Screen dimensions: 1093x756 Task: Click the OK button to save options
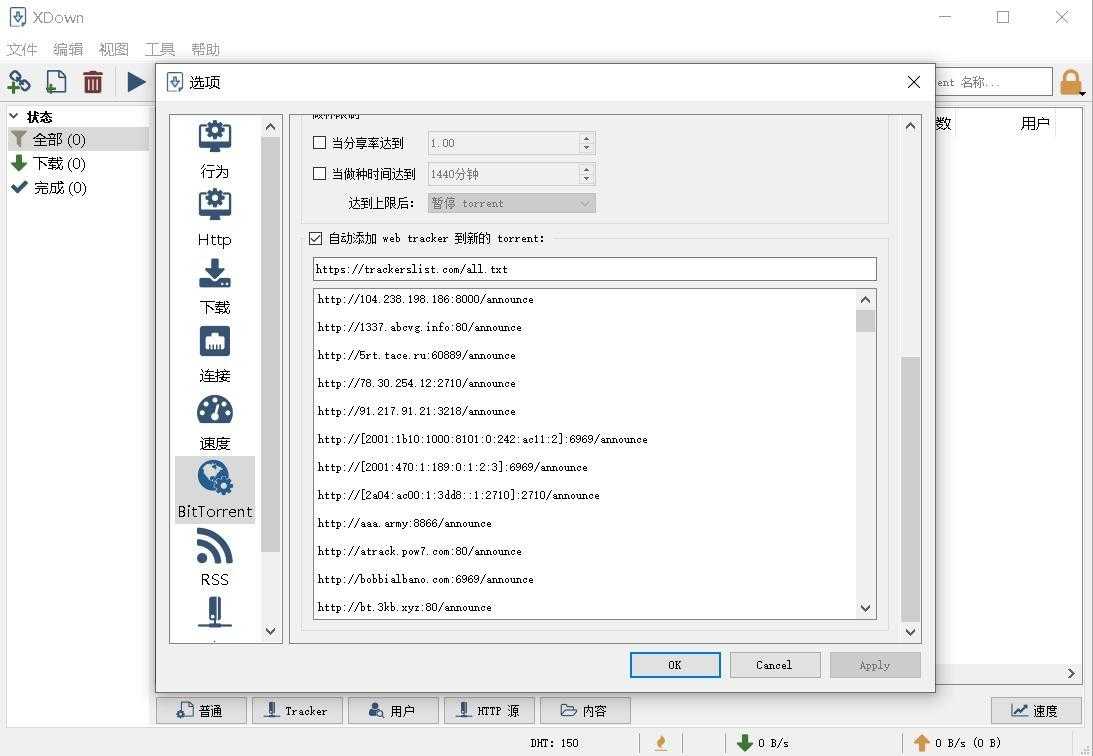coord(674,664)
